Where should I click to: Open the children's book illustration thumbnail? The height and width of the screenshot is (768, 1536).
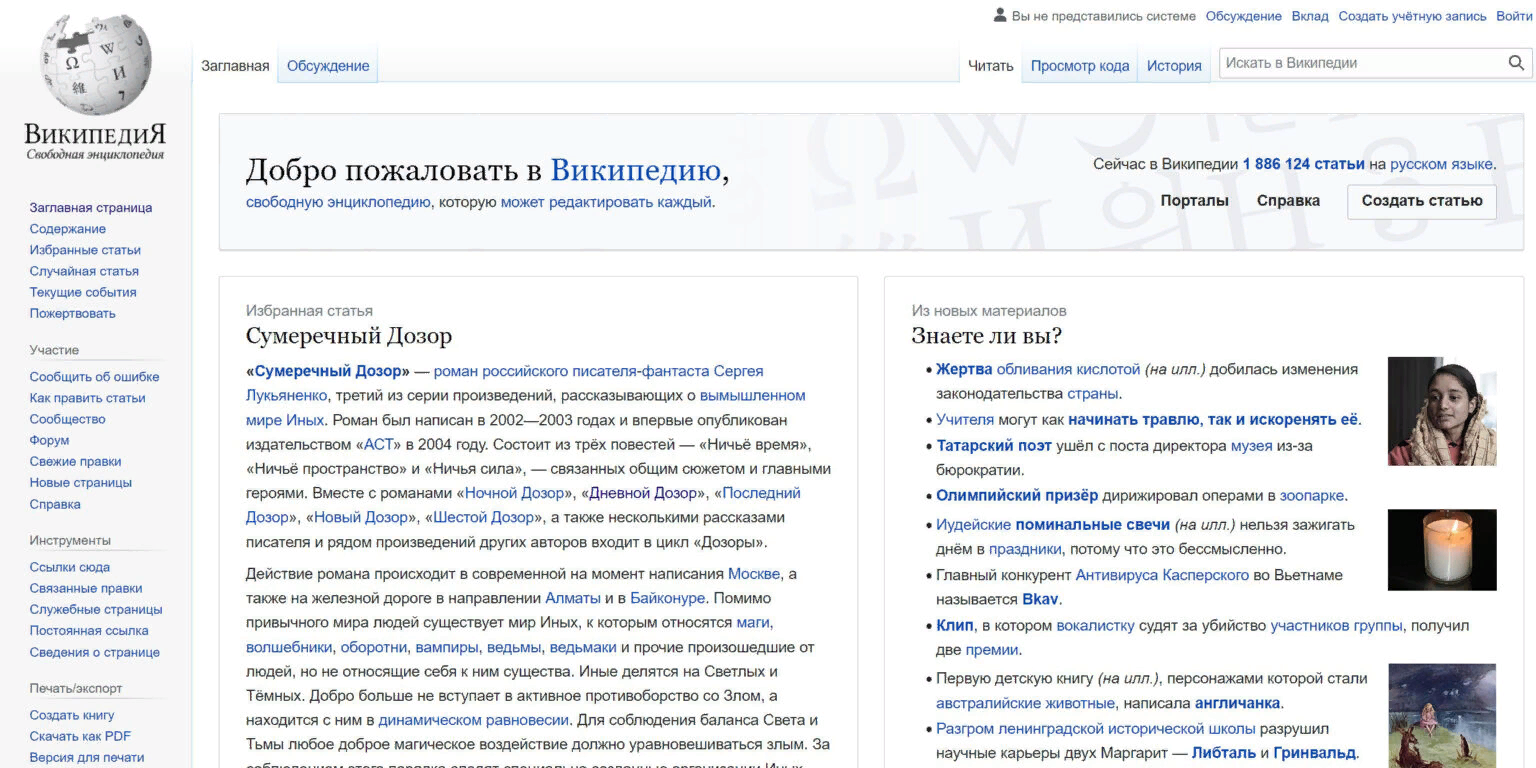pyautogui.click(x=1442, y=715)
